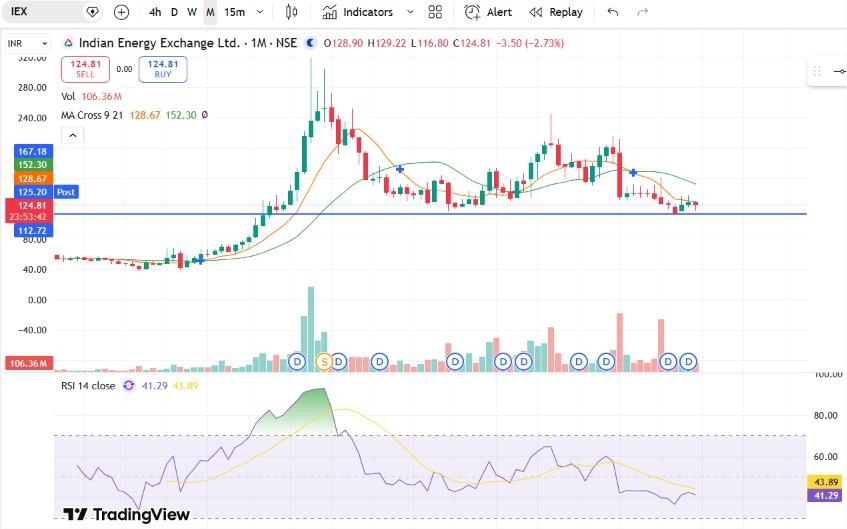This screenshot has height=529, width=847.
Task: Switch to 4h timeframe
Action: [x=155, y=12]
